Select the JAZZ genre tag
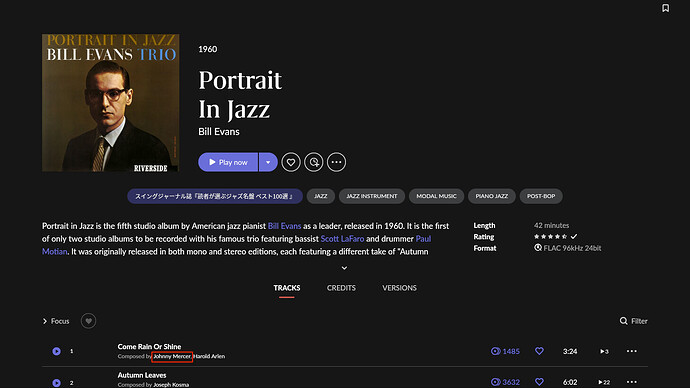690x388 pixels. pyautogui.click(x=321, y=196)
